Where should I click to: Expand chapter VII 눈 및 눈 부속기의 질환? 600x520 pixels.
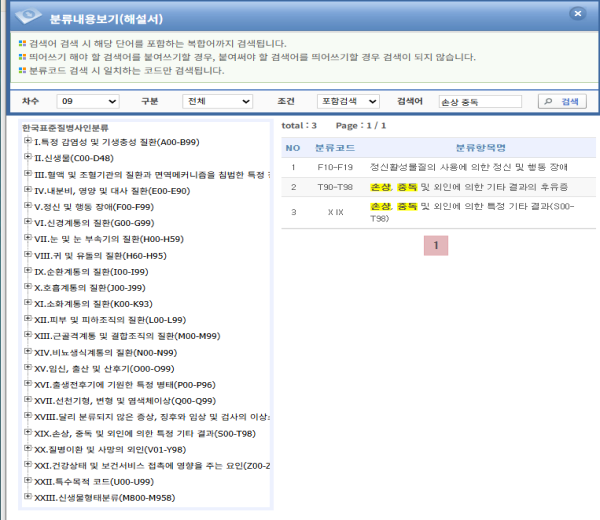coord(28,238)
